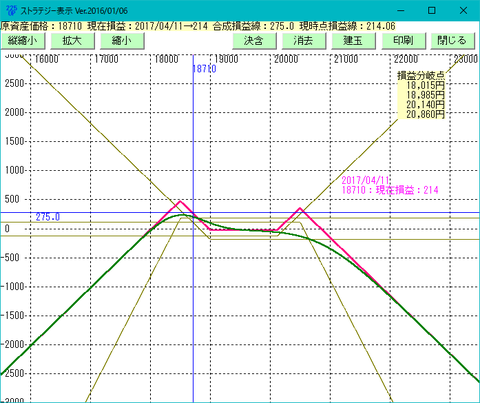
Task: Click the 消去 clear button
Action: coord(304,41)
